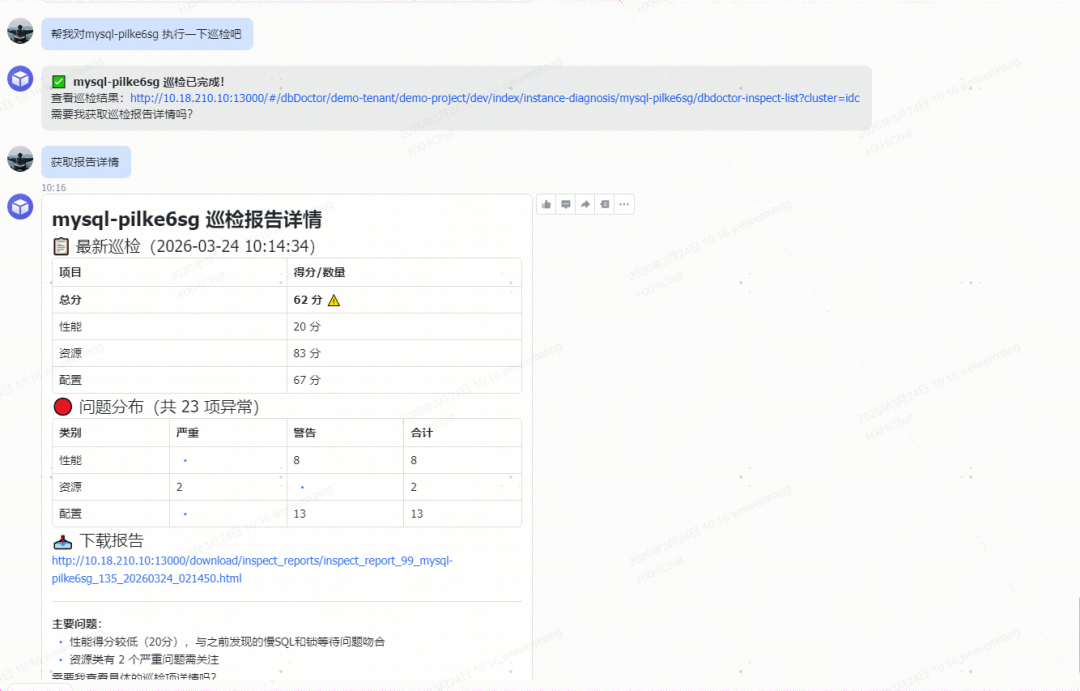
Task: Click the bot avatar beside the 巡检报告详情 card
Action: tap(20, 207)
